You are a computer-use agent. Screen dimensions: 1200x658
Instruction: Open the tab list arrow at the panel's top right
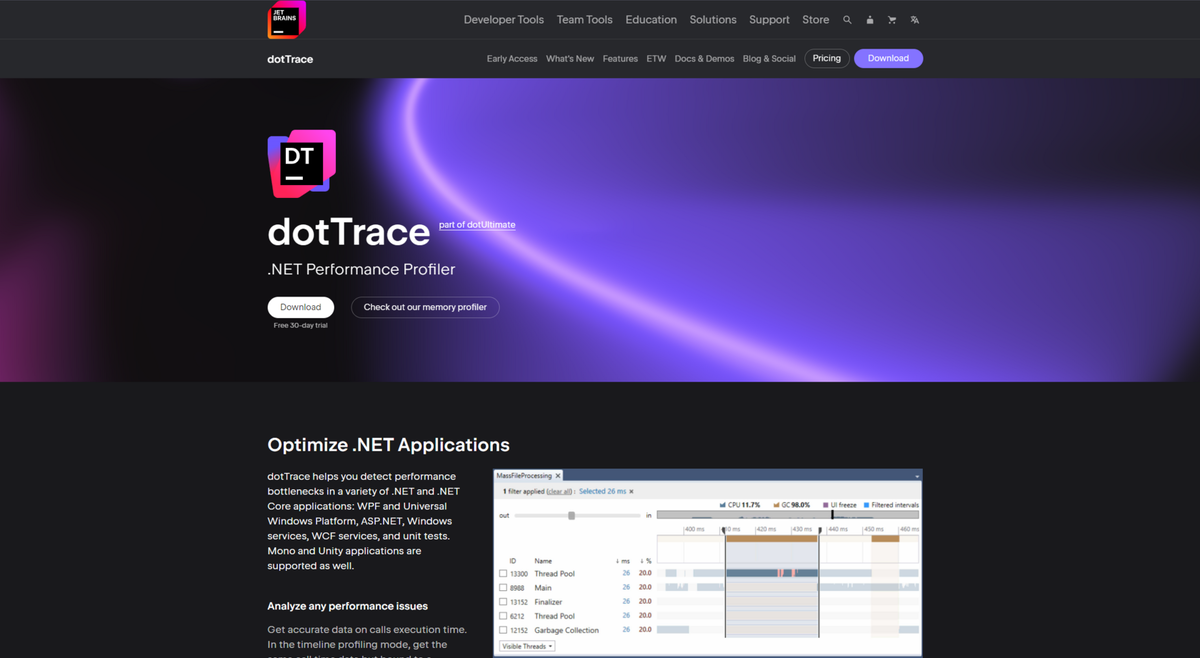[x=917, y=476]
